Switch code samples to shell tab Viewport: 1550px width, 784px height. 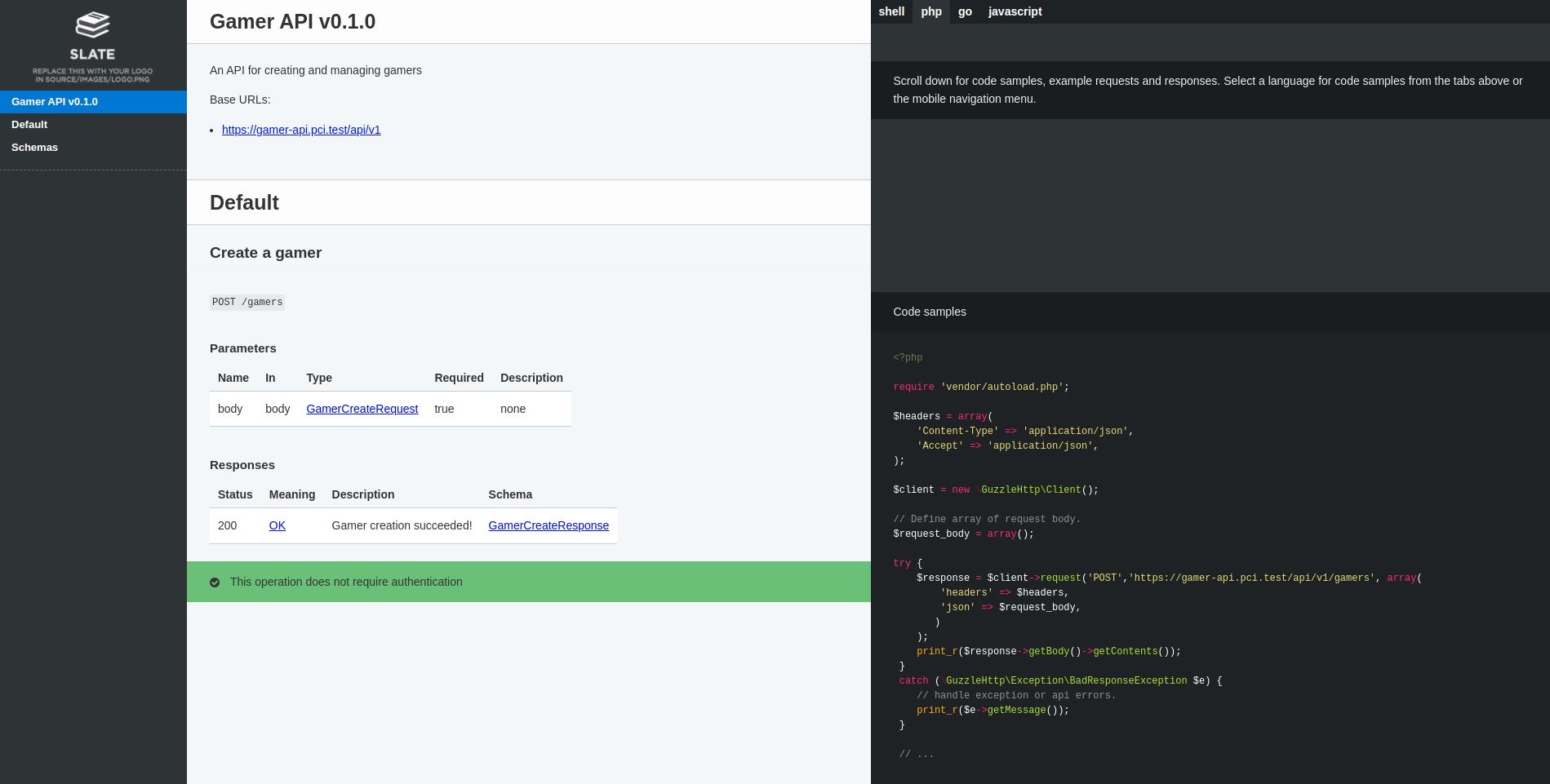click(x=891, y=11)
